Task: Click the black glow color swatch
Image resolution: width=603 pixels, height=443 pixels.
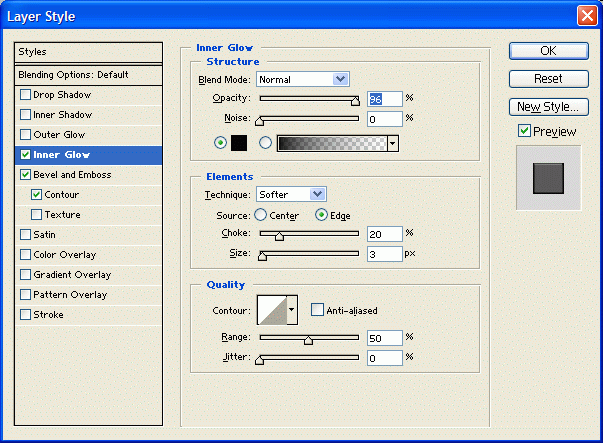Action: click(x=239, y=143)
